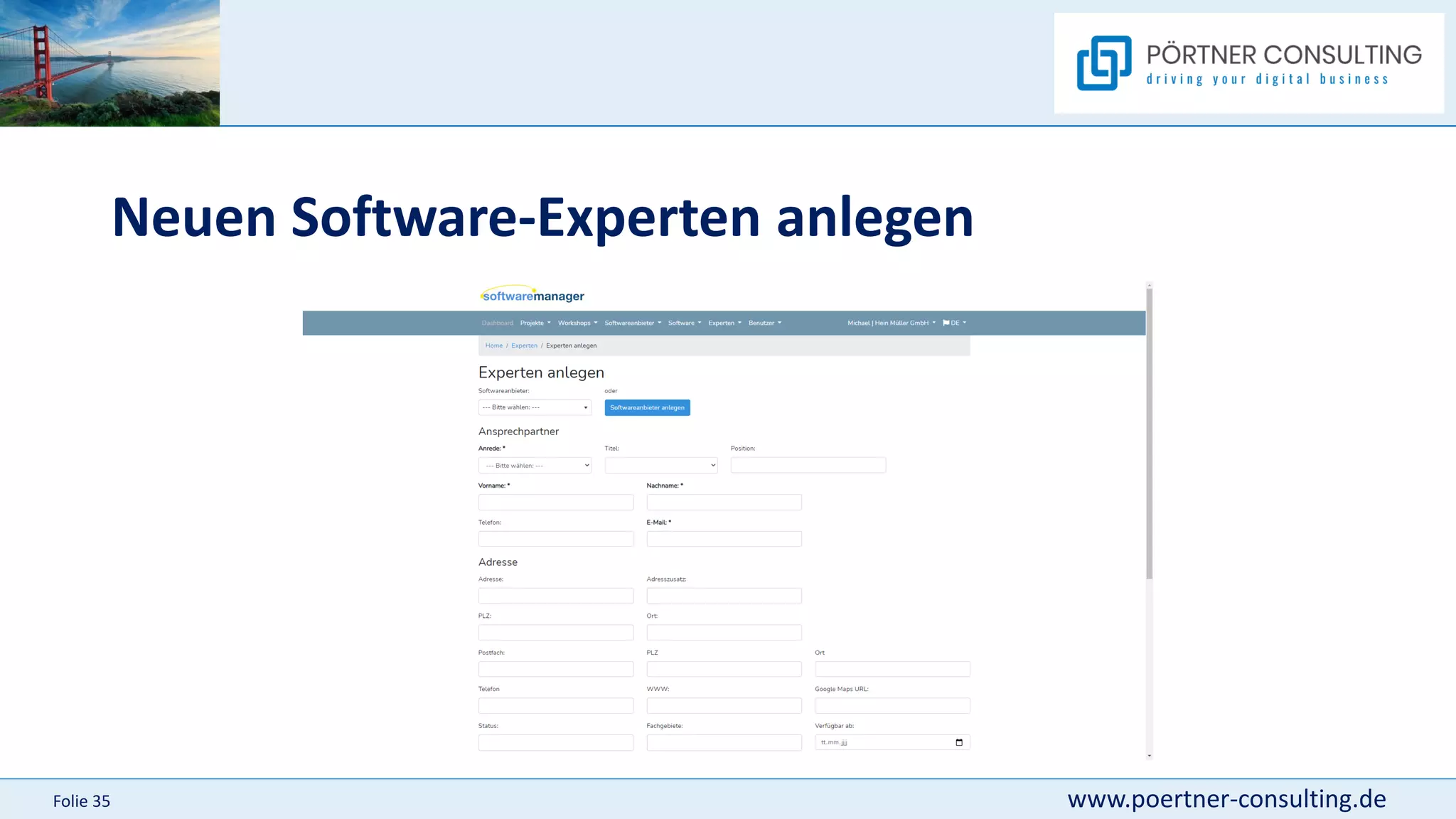Click the Adresse input field
The width and height of the screenshot is (1456, 819).
(x=556, y=596)
